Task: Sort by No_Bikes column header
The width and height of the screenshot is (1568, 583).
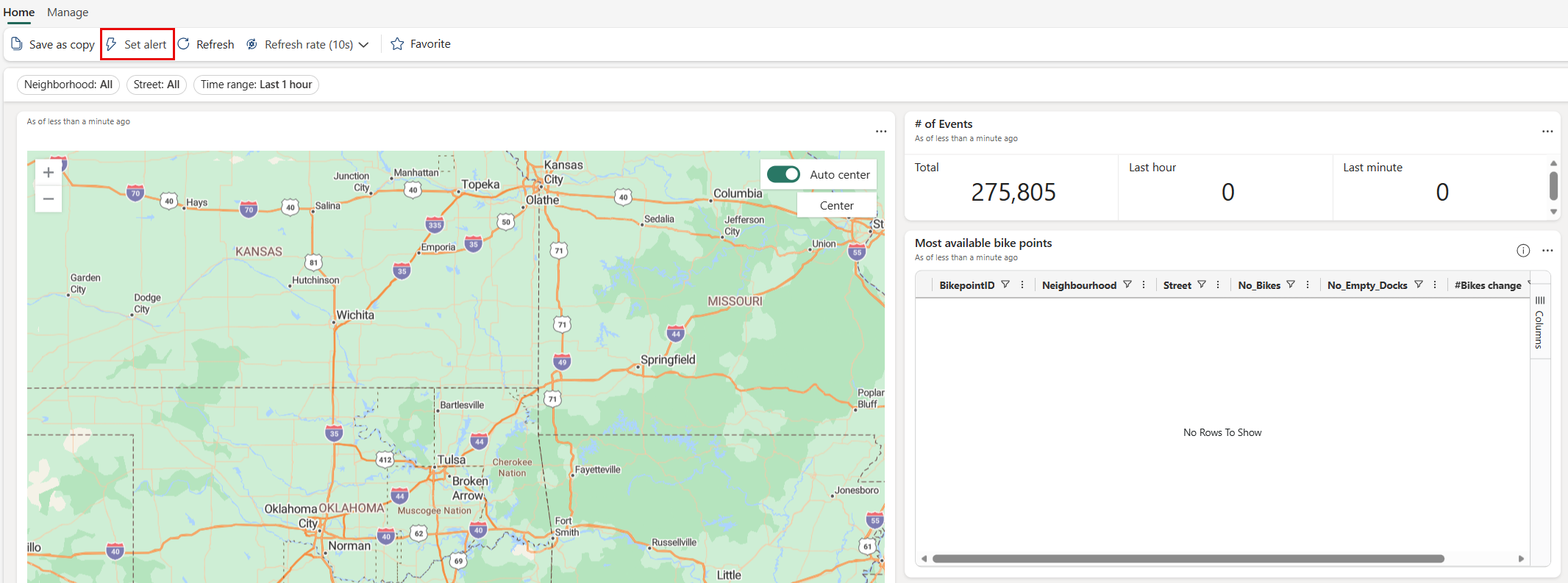Action: point(1259,285)
